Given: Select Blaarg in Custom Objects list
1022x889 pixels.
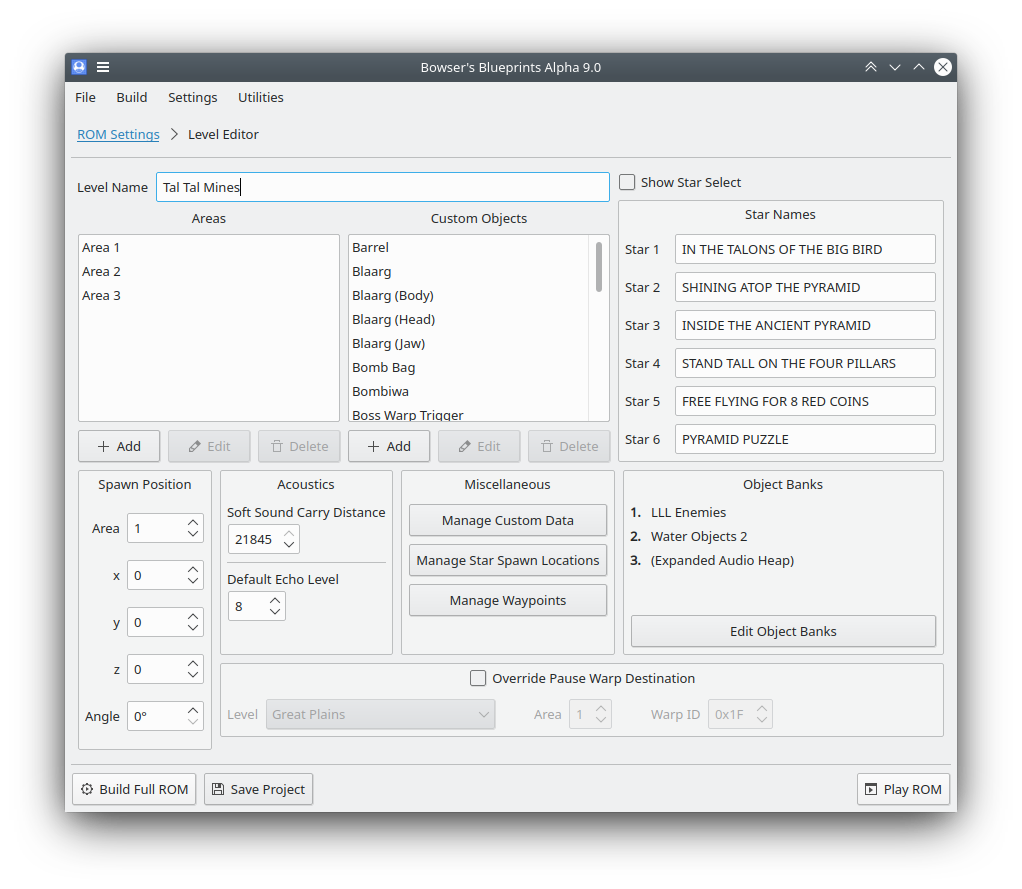Looking at the screenshot, I should (x=469, y=272).
